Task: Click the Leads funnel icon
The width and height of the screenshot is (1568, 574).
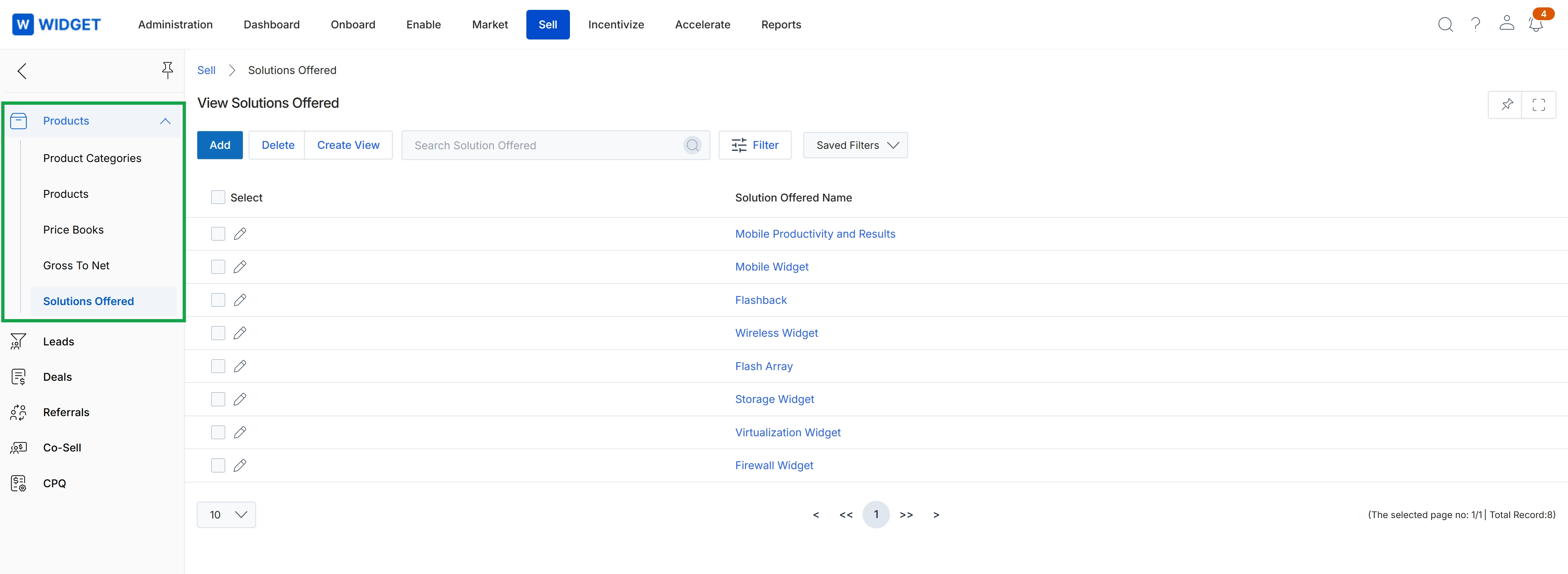Action: pos(18,341)
